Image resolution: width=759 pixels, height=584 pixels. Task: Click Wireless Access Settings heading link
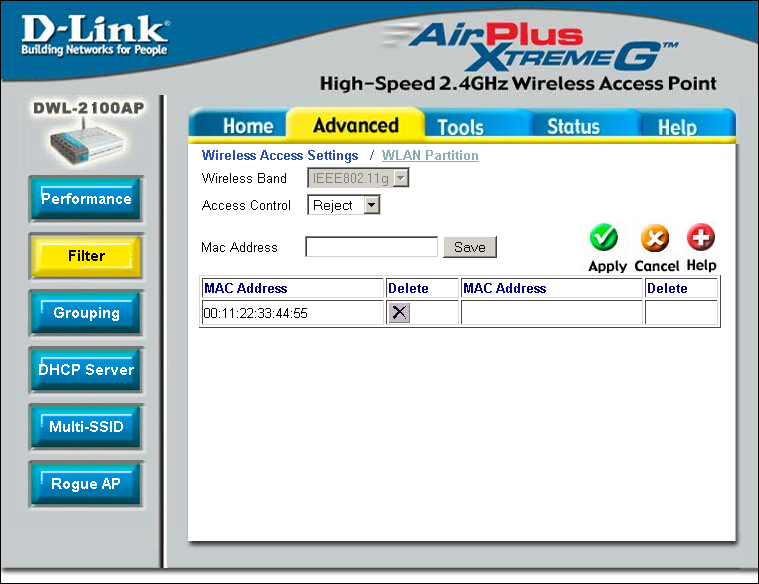[280, 155]
